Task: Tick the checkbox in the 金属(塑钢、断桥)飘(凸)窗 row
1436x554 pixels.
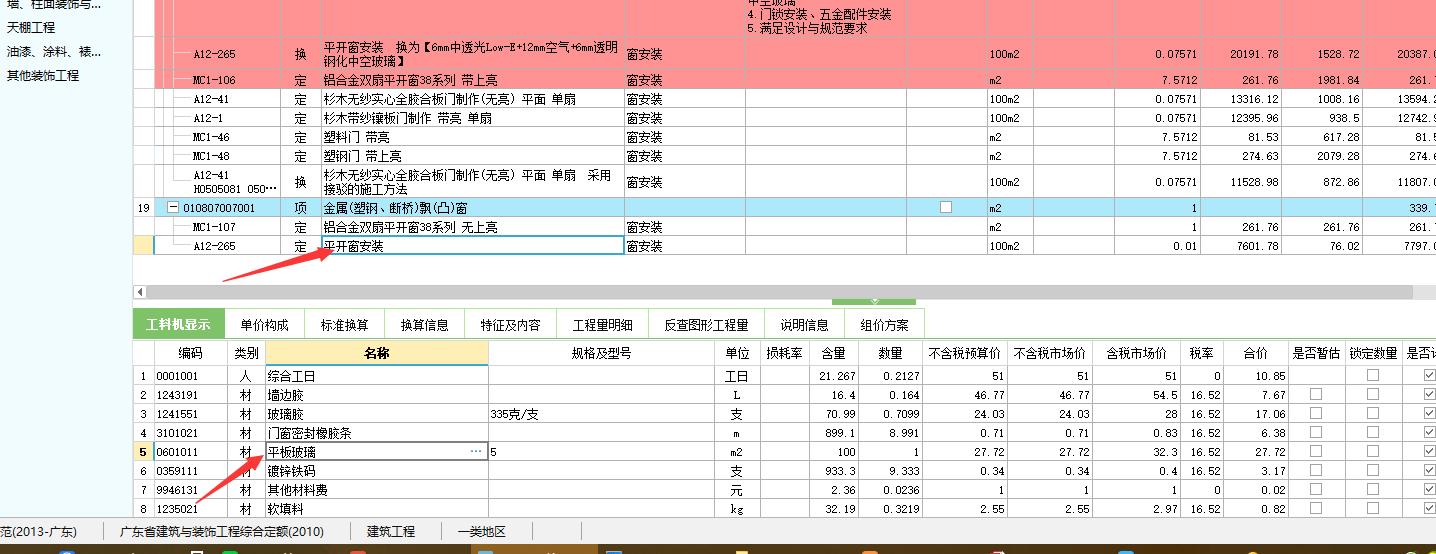Action: point(946,208)
